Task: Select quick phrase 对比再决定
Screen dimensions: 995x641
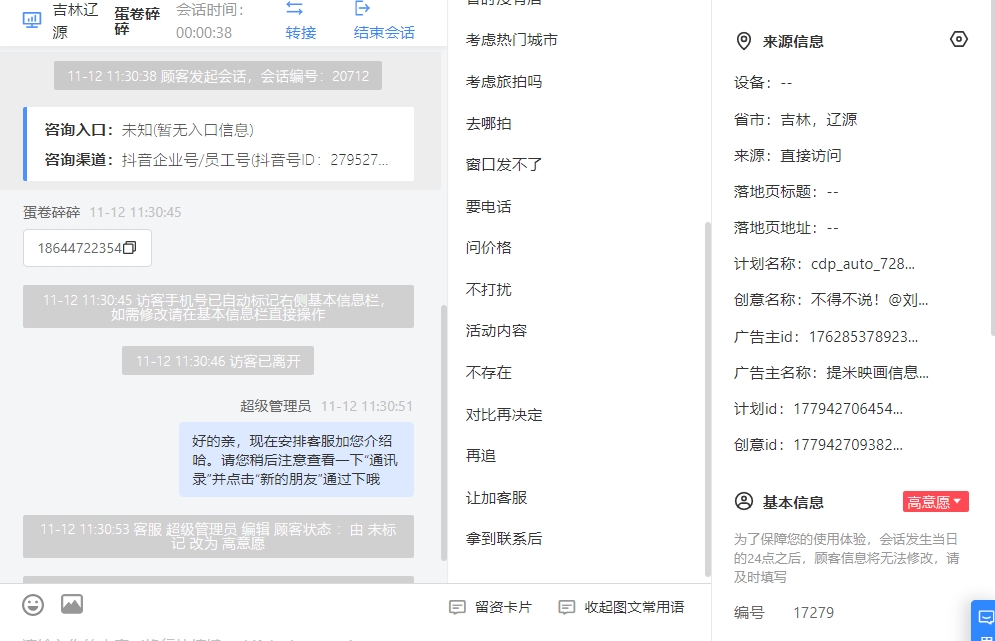Action: click(504, 415)
